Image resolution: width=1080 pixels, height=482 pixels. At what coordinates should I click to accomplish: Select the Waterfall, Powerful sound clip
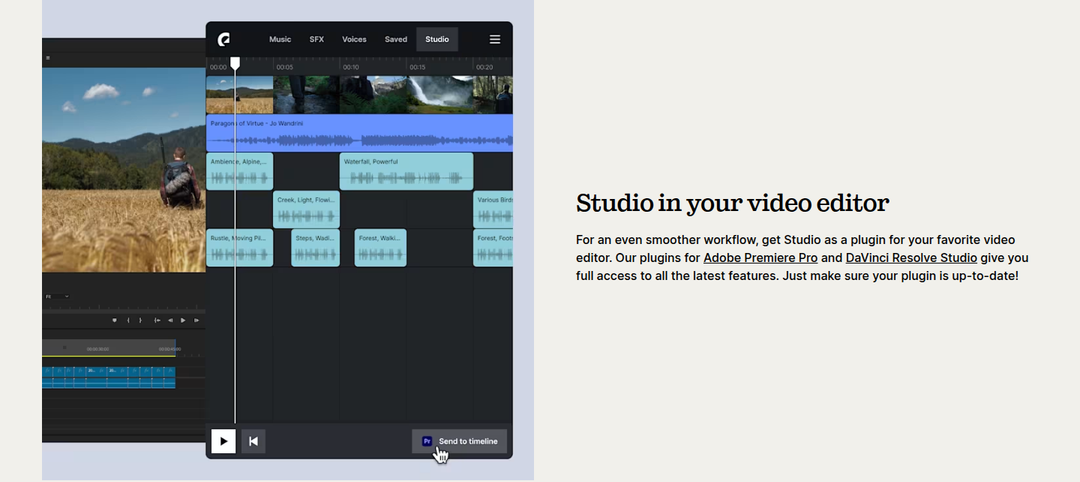406,171
